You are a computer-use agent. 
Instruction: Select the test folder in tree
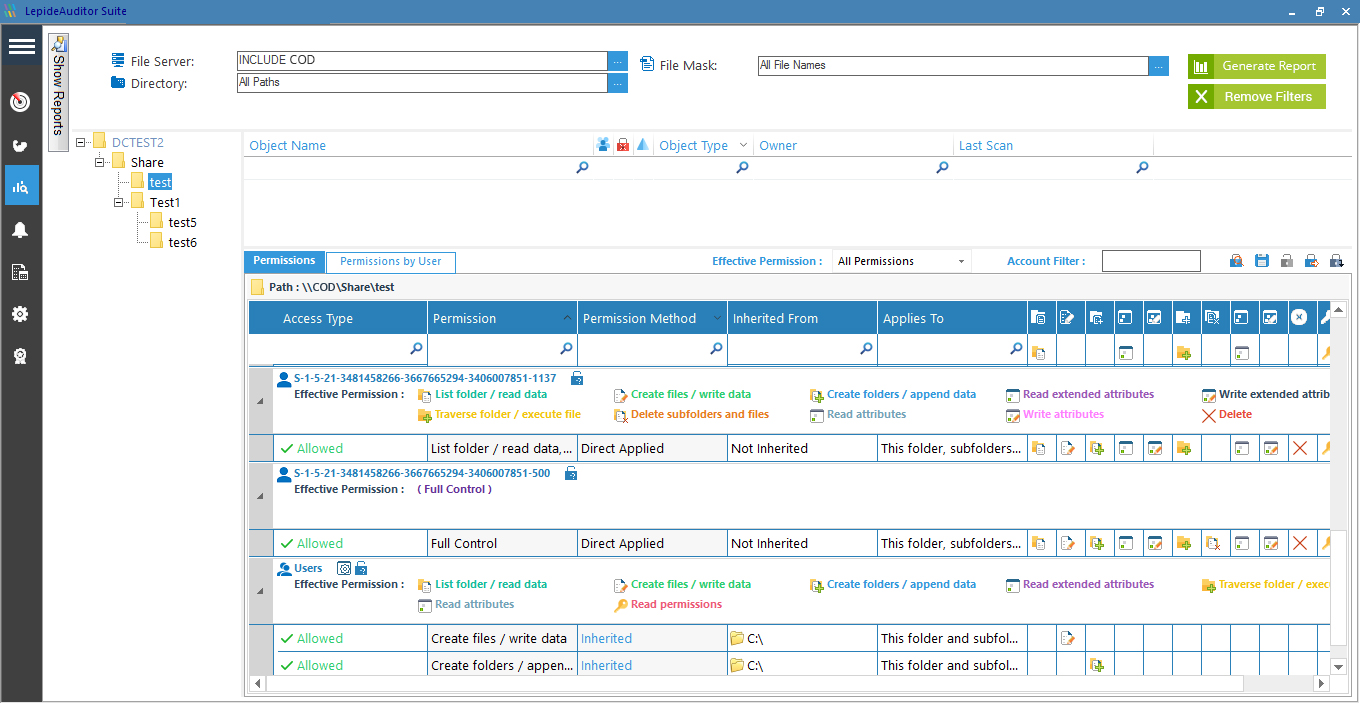coord(160,182)
